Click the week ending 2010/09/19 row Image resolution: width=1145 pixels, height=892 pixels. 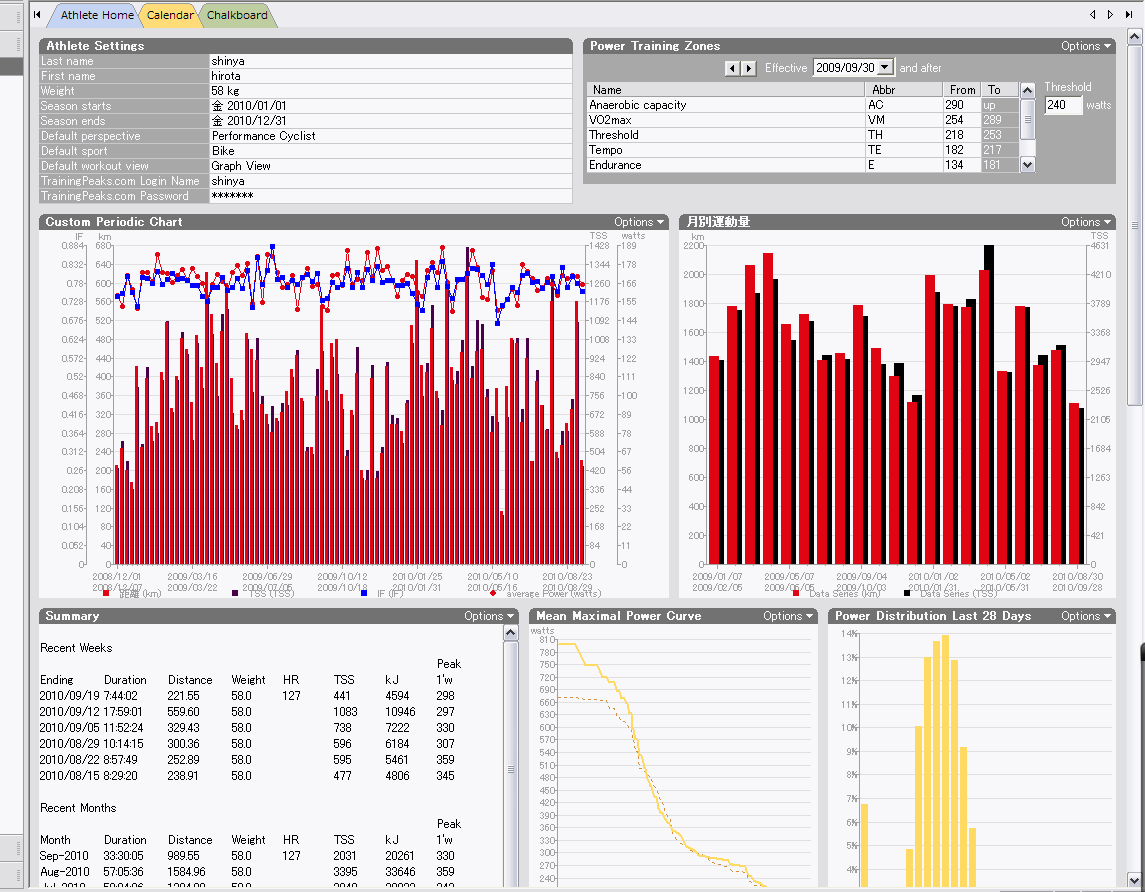coord(248,696)
